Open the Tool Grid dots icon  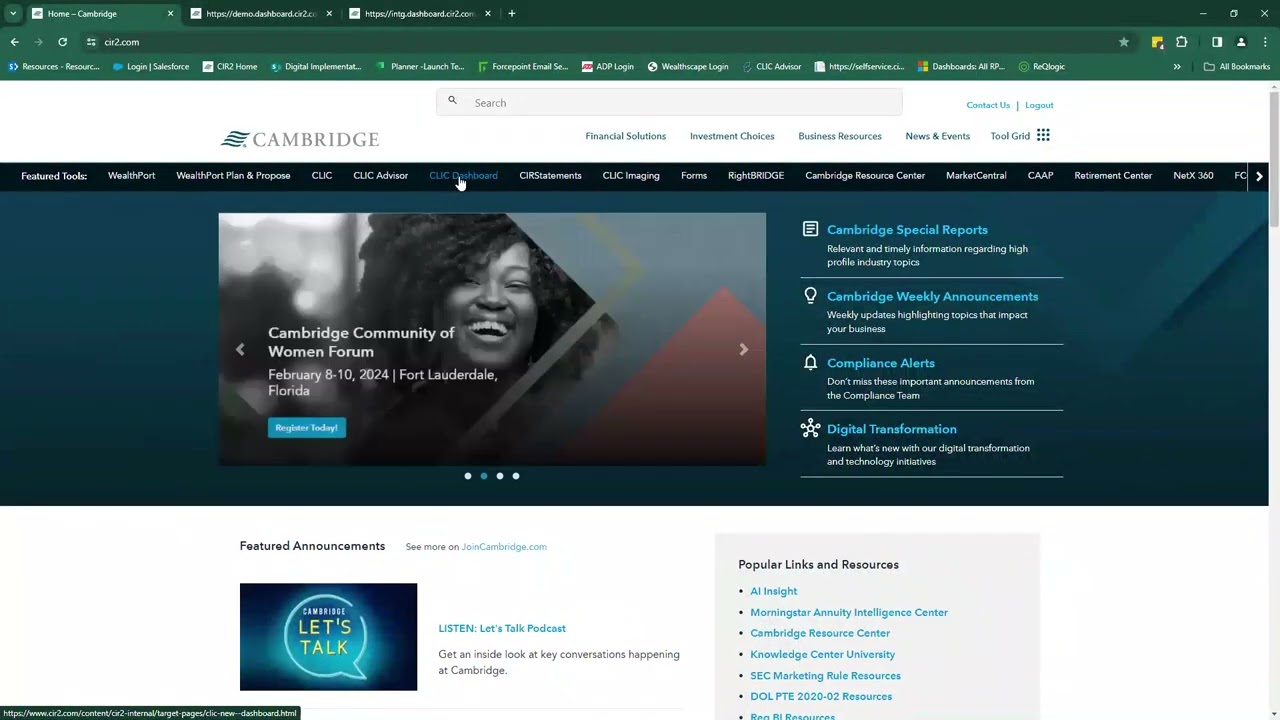[x=1043, y=135]
